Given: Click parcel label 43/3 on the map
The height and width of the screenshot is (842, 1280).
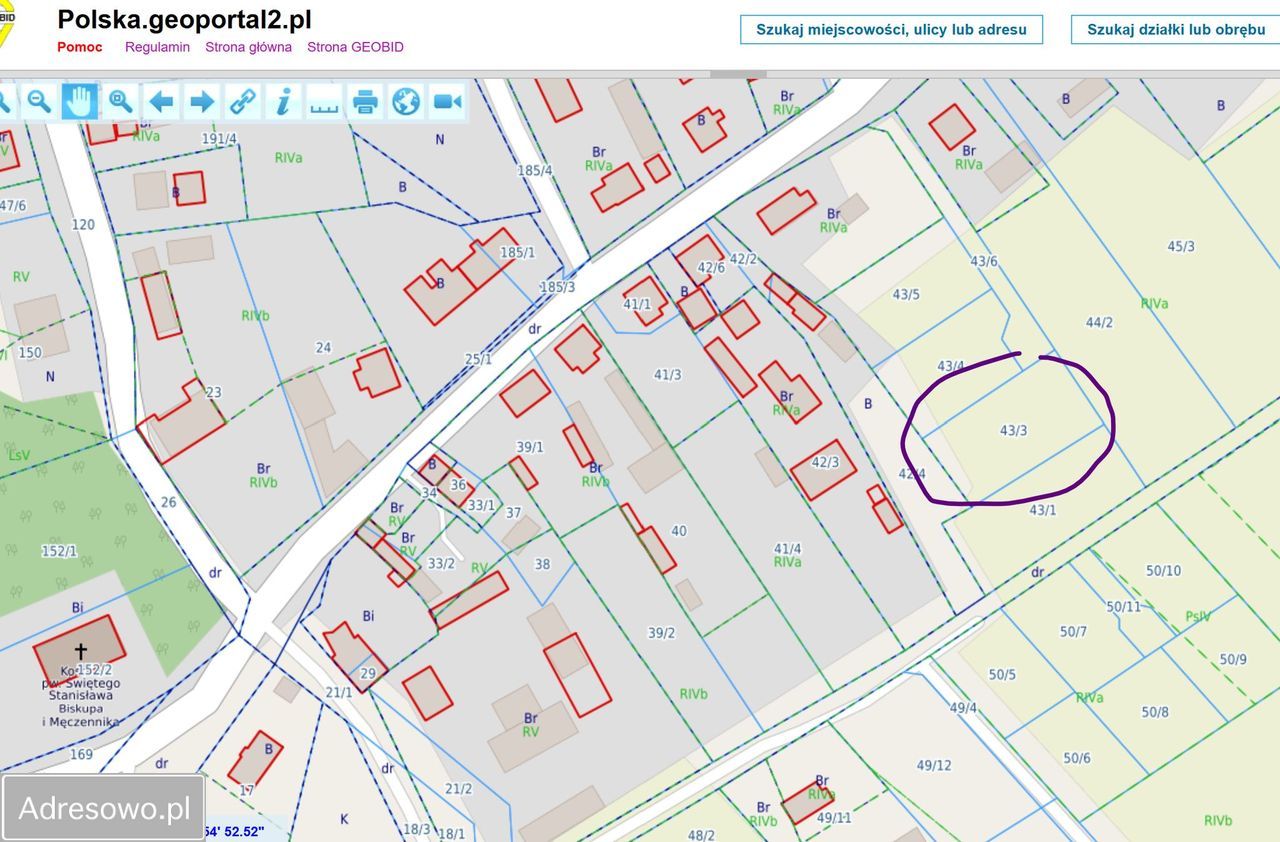Looking at the screenshot, I should coord(1014,431).
